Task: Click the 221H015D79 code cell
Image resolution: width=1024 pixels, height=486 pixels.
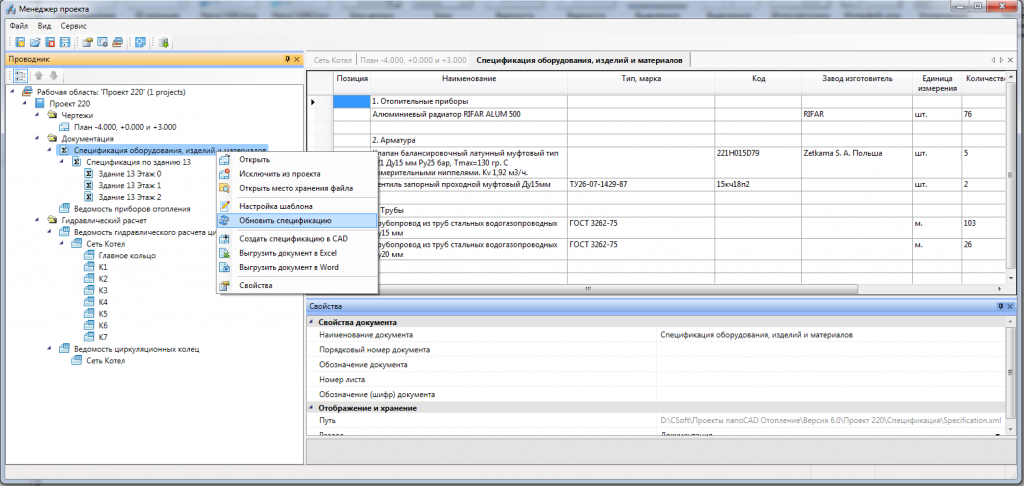Action: (x=758, y=162)
